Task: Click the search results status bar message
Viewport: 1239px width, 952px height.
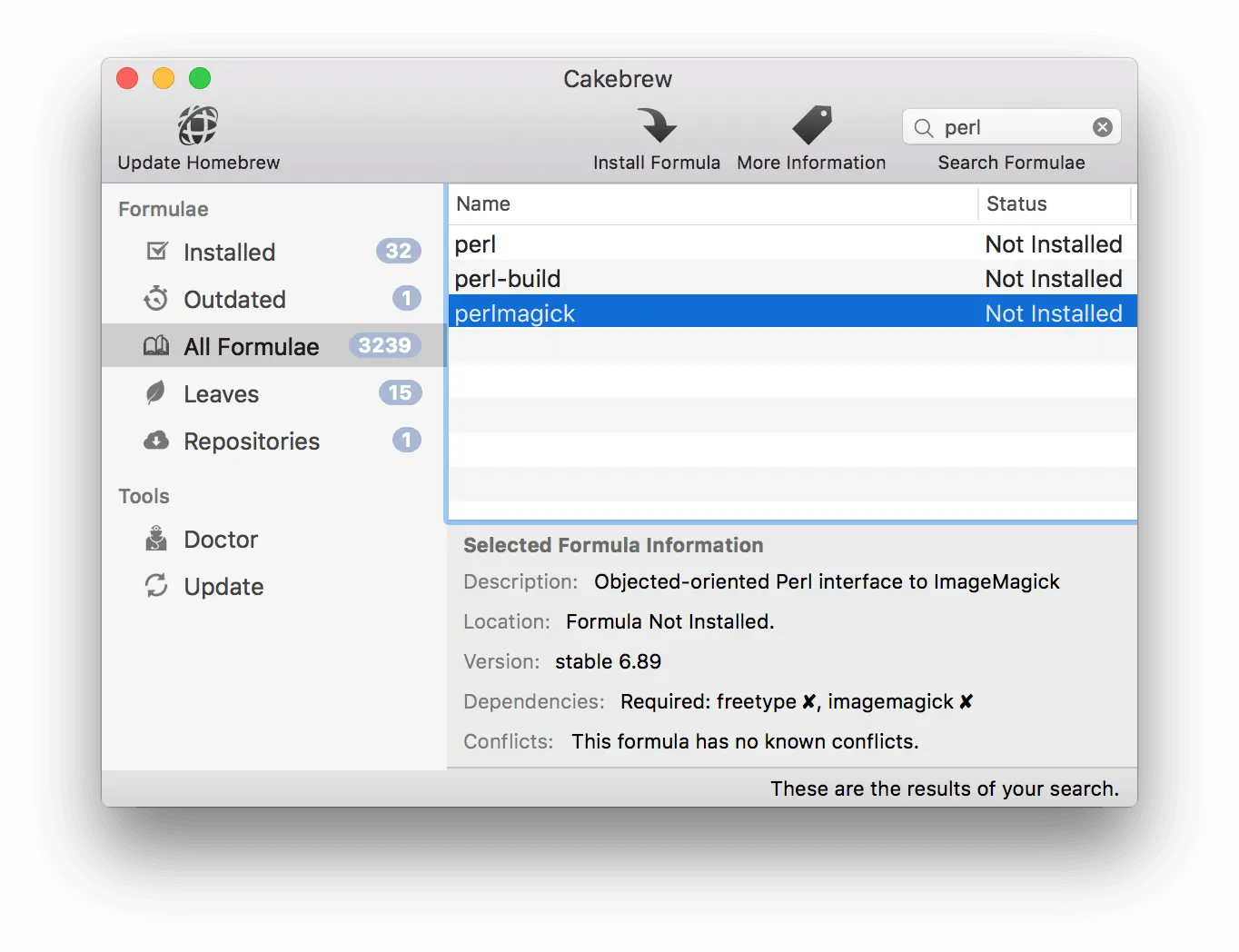Action: pyautogui.click(x=945, y=788)
